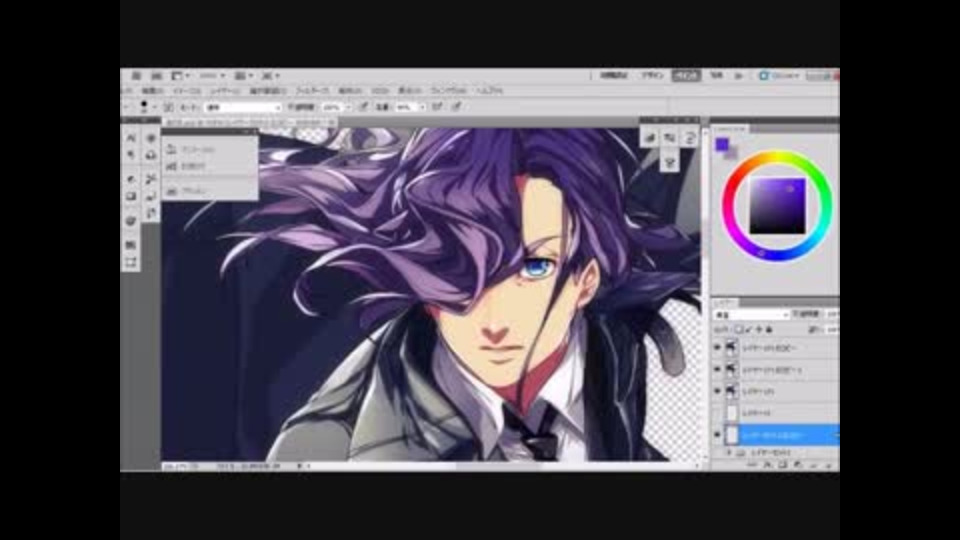Screen dimensions: 960x540
Task: Toggle the Brush panel from the options bar
Action: pos(168,107)
